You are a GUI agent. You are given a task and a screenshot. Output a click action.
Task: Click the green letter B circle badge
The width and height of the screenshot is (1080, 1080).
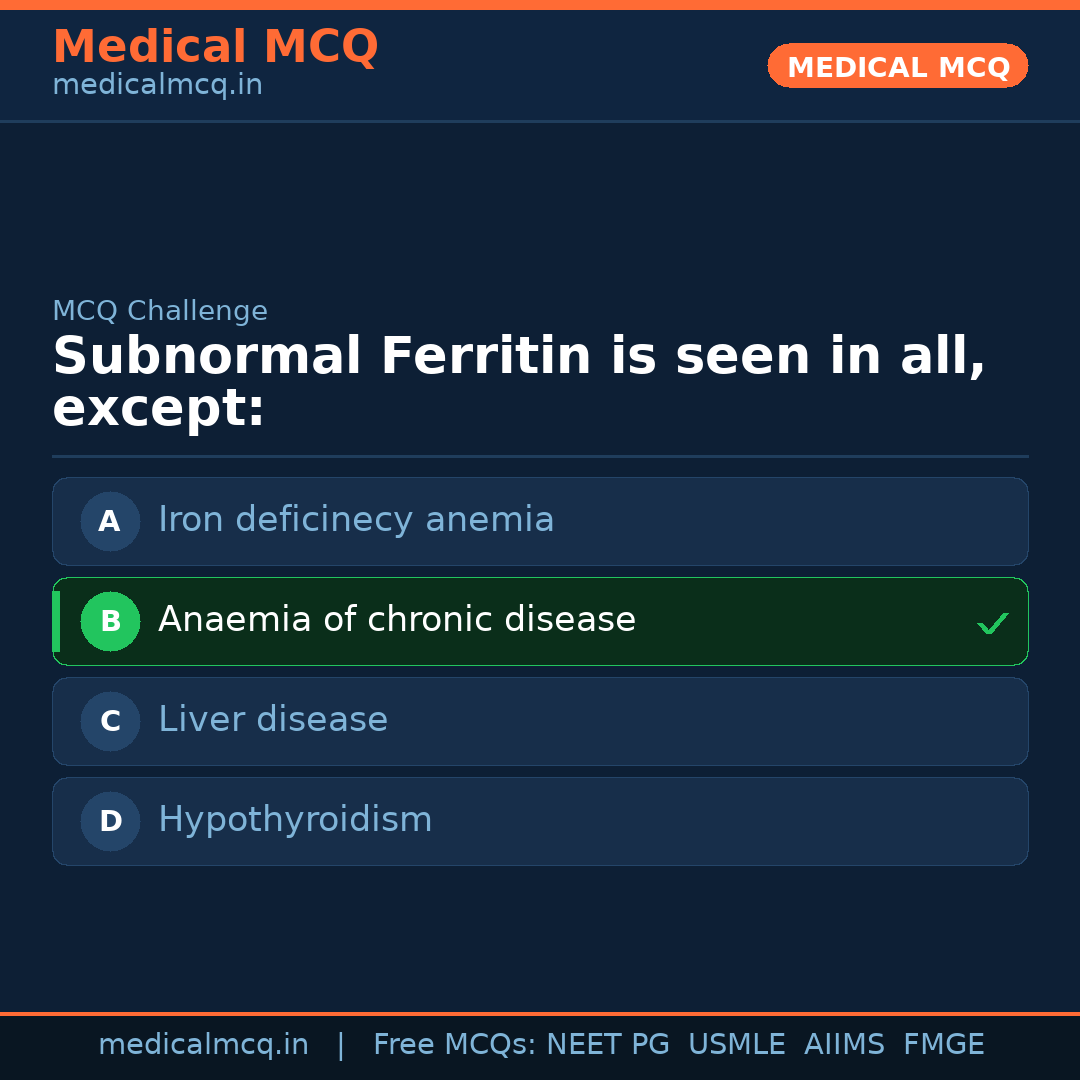110,621
